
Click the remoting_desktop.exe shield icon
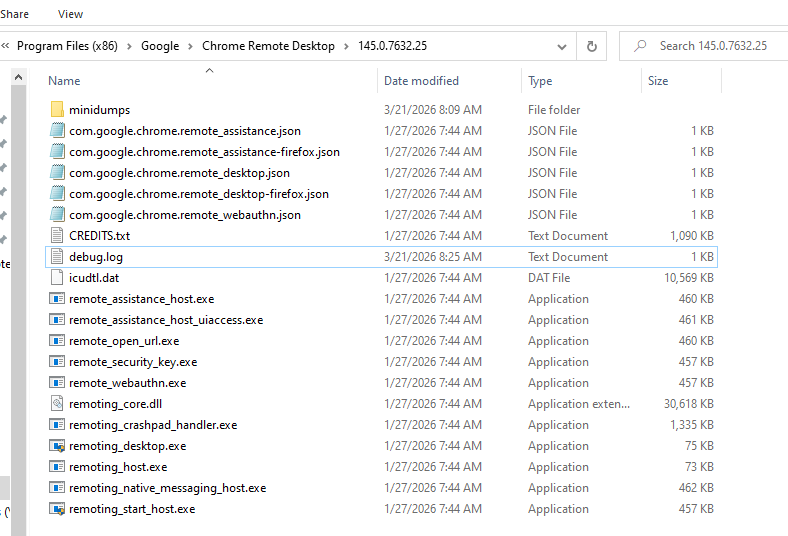point(57,446)
